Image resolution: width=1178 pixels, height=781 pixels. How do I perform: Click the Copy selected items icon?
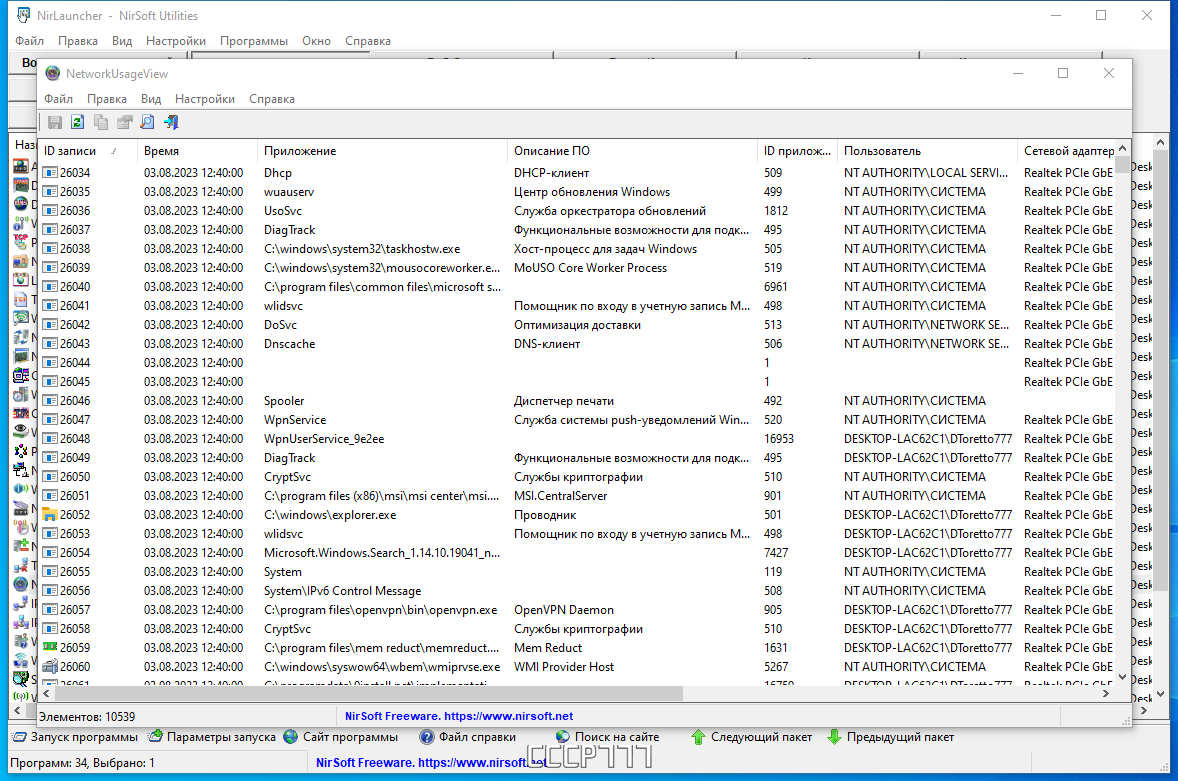pos(101,122)
